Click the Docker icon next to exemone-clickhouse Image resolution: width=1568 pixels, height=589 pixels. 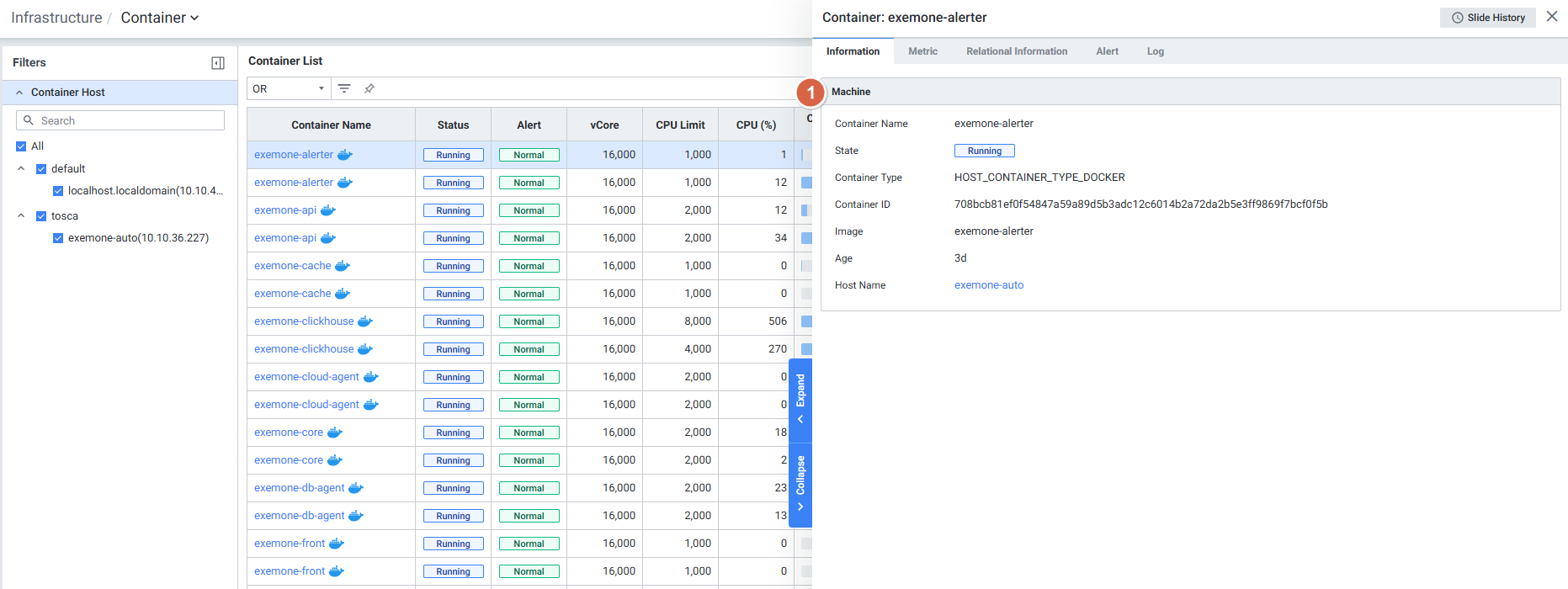[x=364, y=321]
